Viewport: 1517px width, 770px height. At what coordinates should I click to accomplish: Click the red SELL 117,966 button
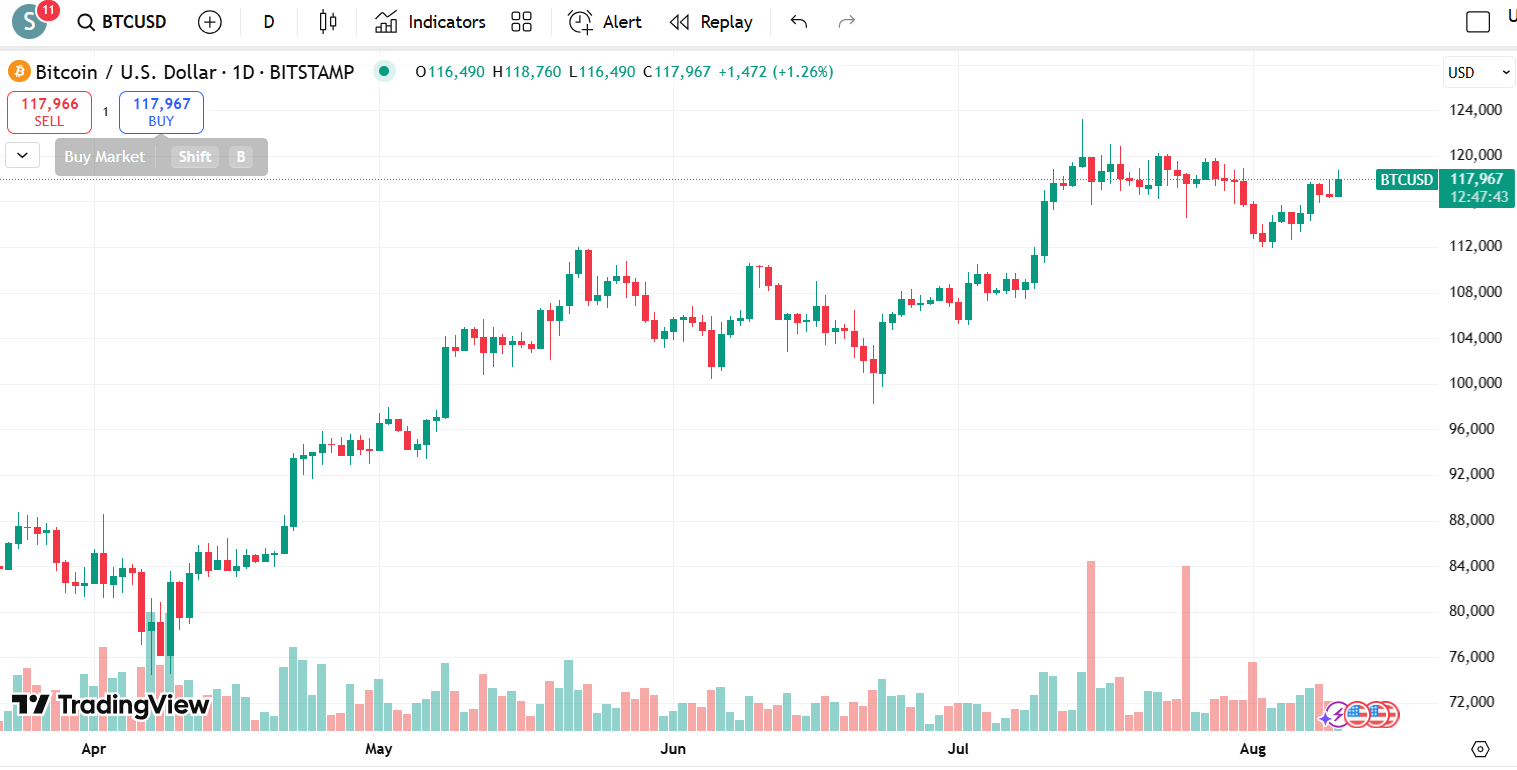tap(49, 112)
